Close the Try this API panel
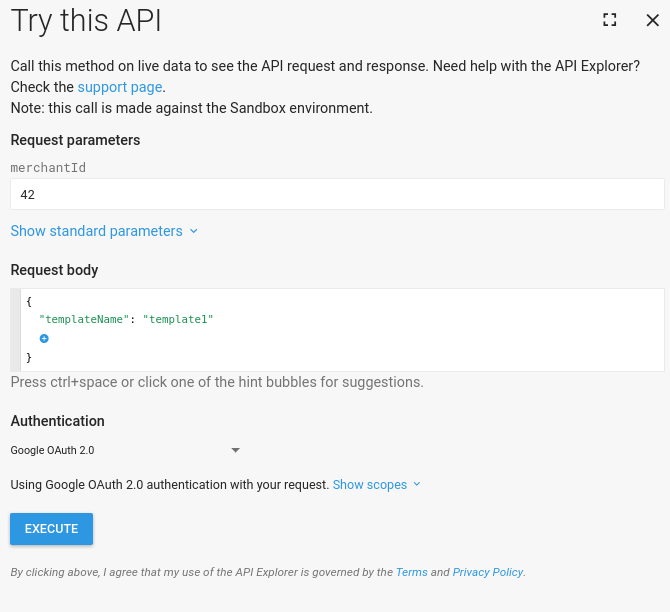 [x=652, y=19]
